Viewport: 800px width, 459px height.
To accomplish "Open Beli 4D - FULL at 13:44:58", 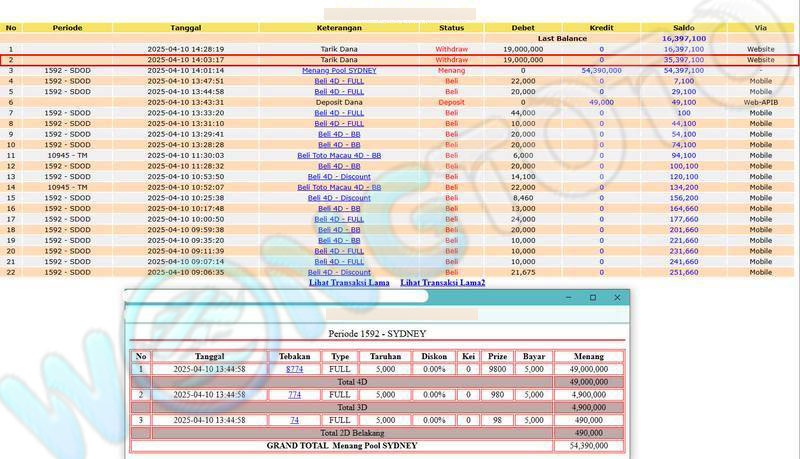I will (x=339, y=92).
